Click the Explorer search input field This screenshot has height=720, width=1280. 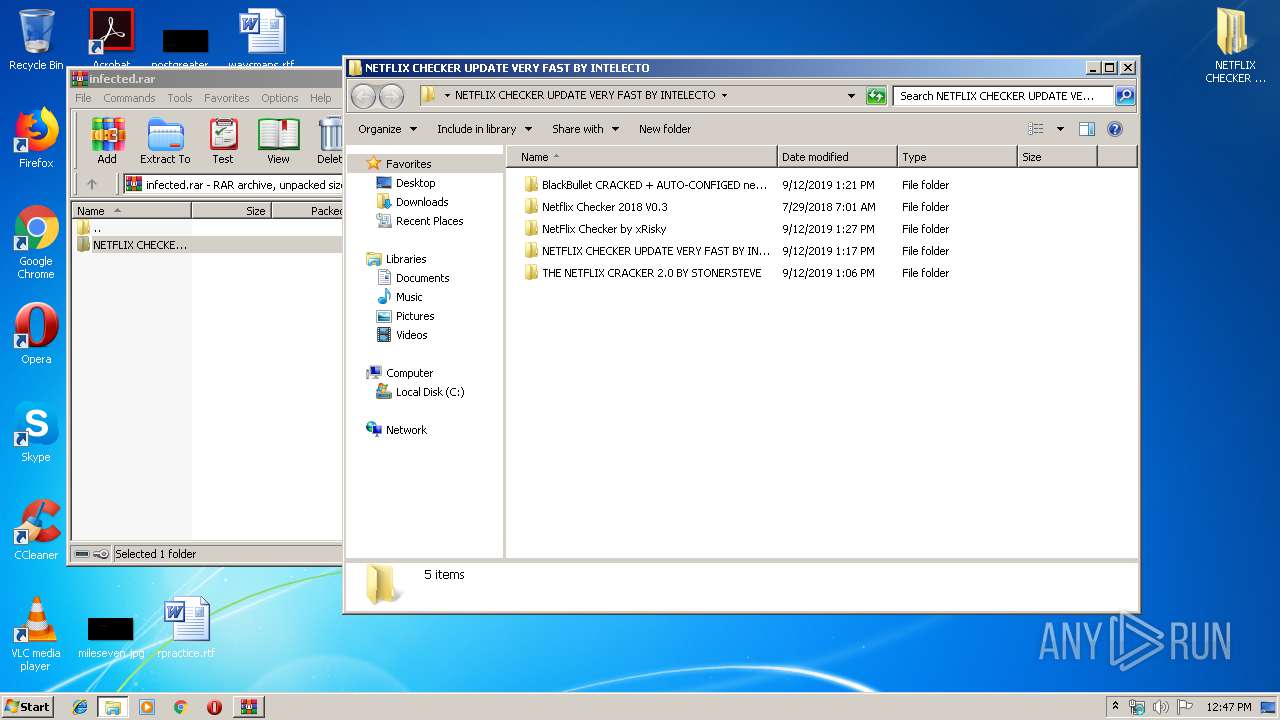(x=1003, y=96)
